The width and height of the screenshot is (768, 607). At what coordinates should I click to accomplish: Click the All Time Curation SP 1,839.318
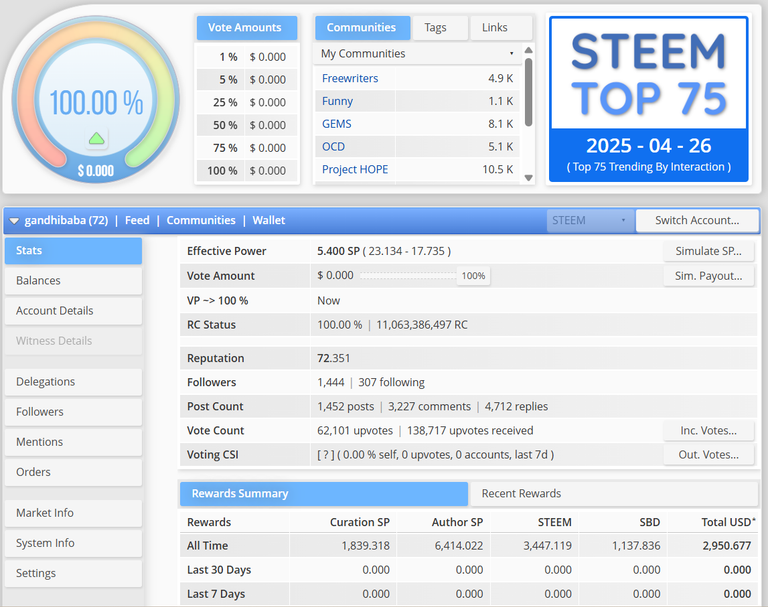click(365, 546)
